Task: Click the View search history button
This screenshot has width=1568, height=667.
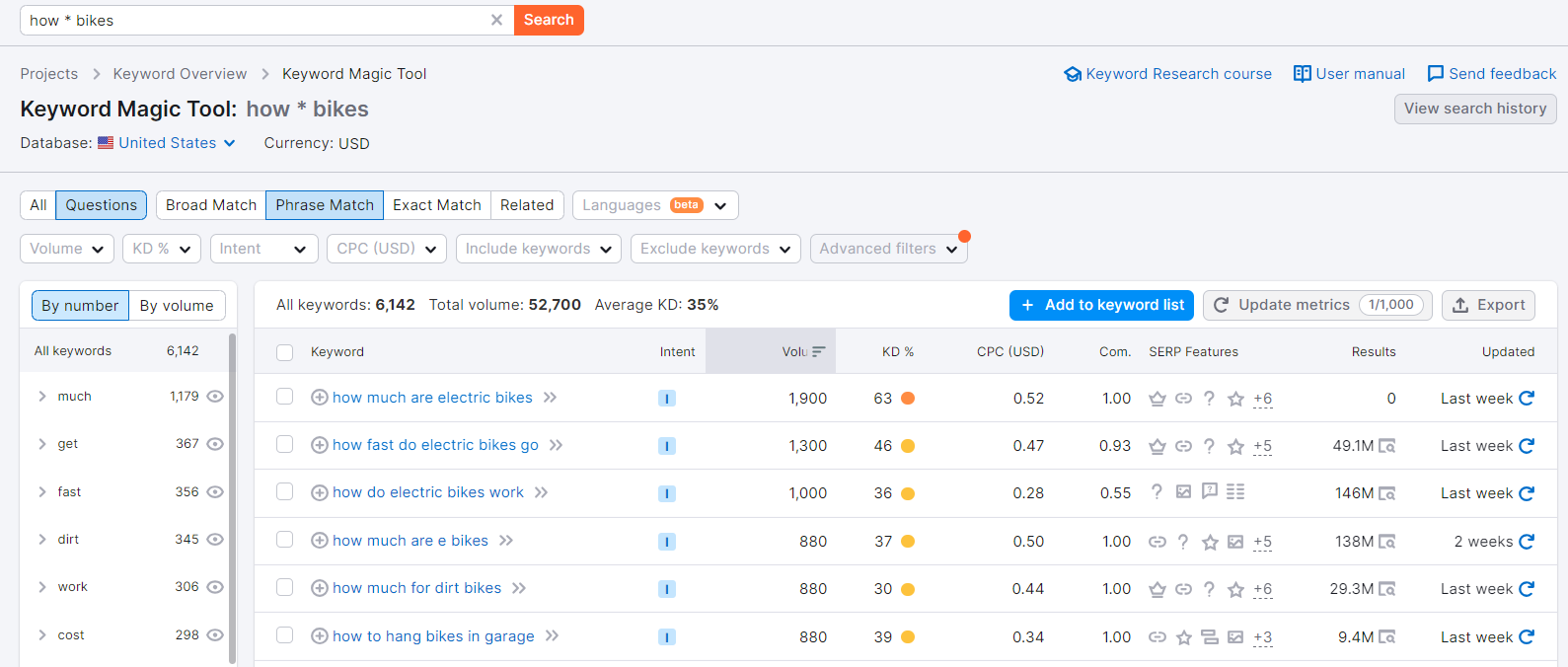Action: tap(1475, 109)
